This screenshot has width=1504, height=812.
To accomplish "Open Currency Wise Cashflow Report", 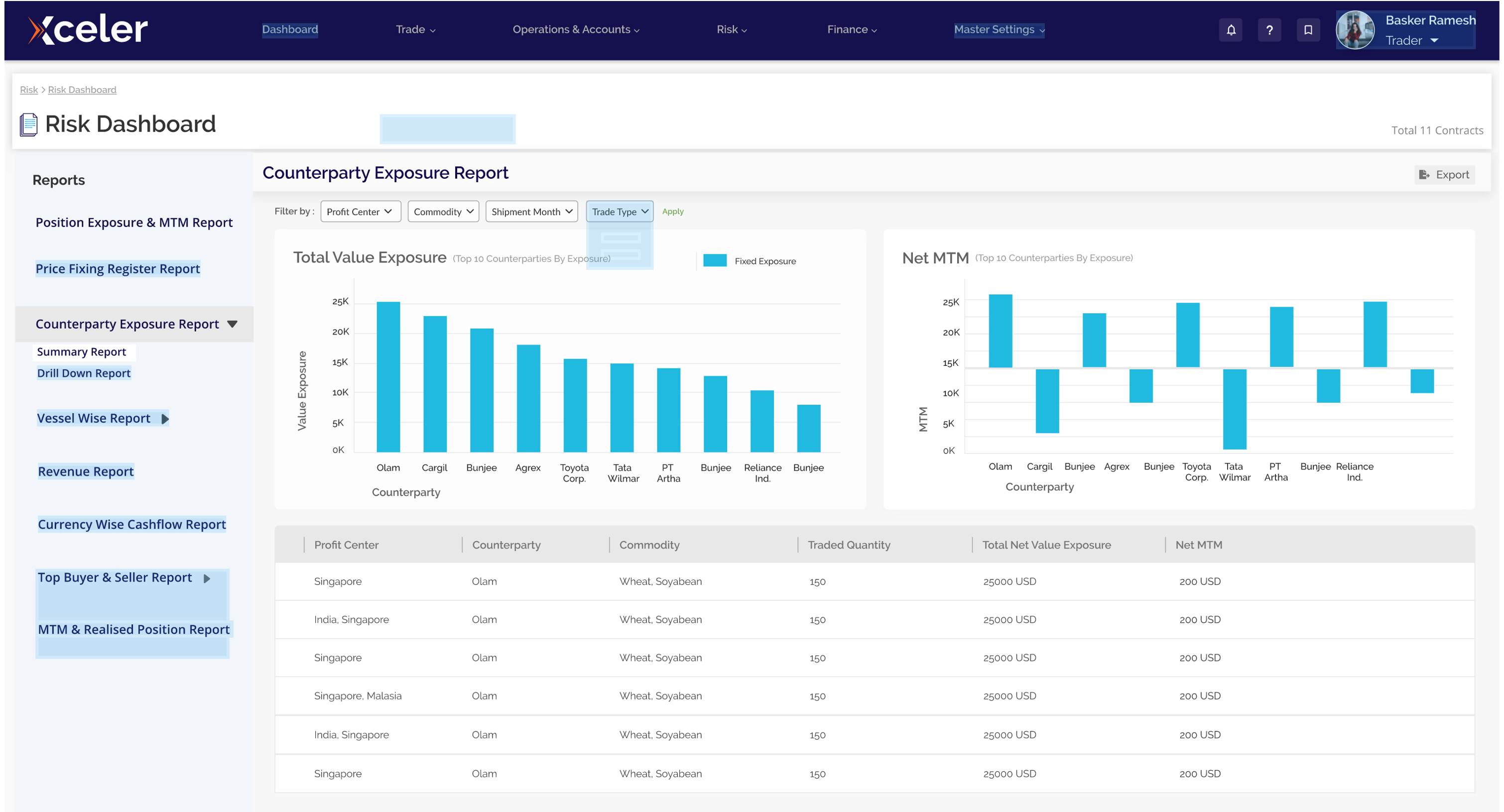I will pyautogui.click(x=131, y=524).
